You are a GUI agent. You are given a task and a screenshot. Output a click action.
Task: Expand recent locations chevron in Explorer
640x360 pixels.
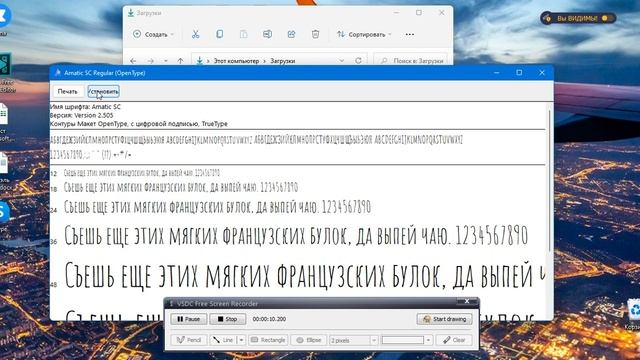[166, 61]
